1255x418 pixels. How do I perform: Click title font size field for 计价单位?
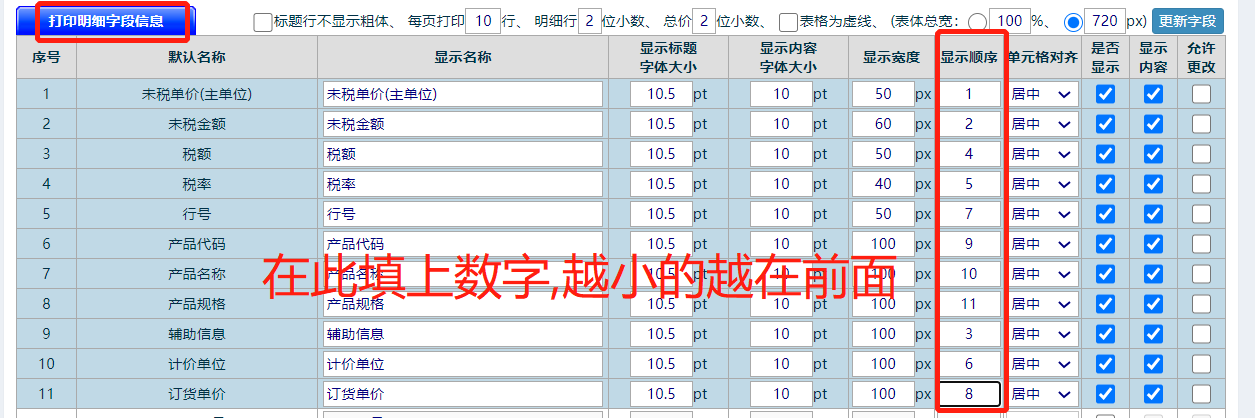661,364
